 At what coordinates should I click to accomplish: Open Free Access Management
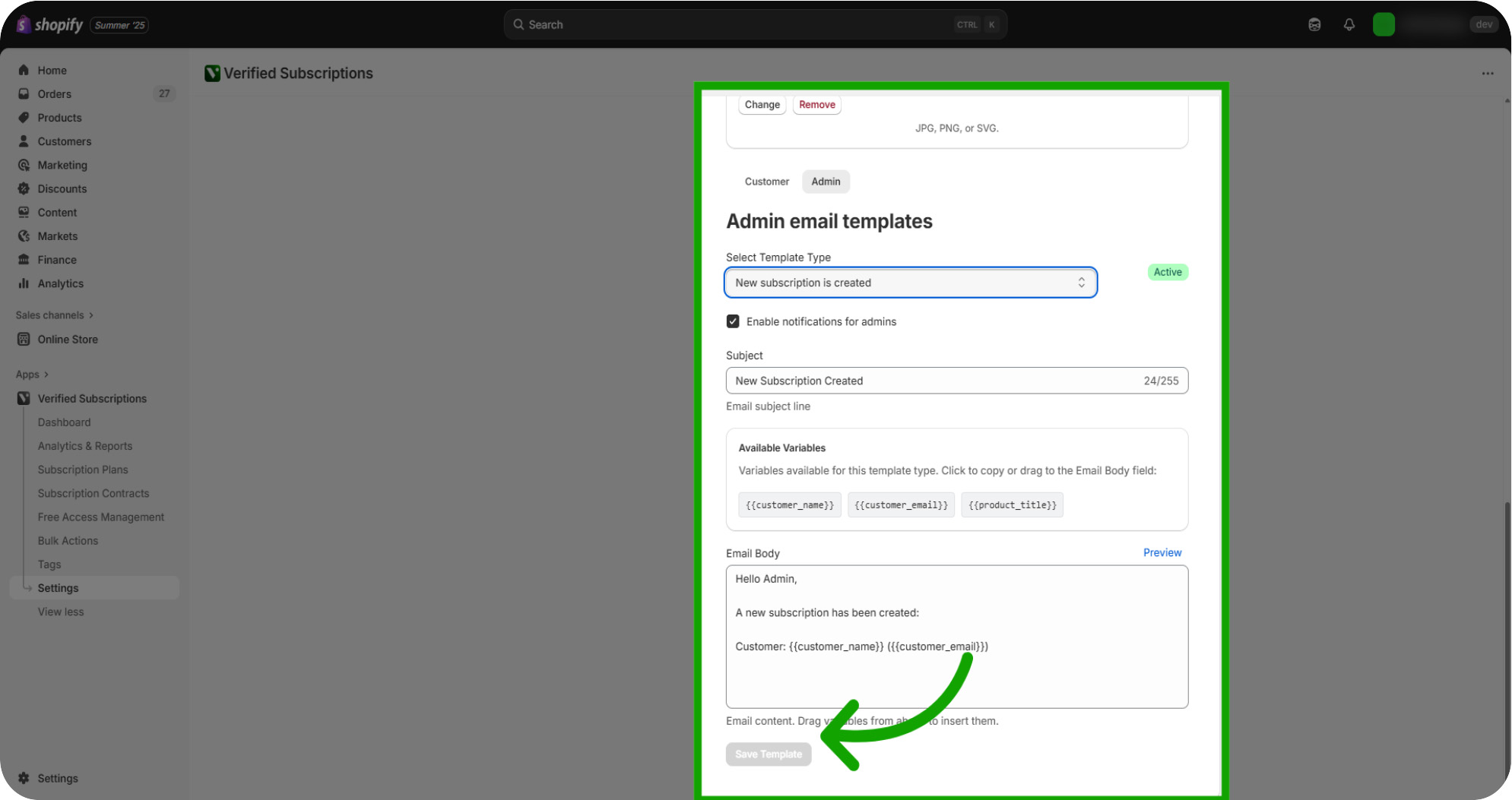101,517
